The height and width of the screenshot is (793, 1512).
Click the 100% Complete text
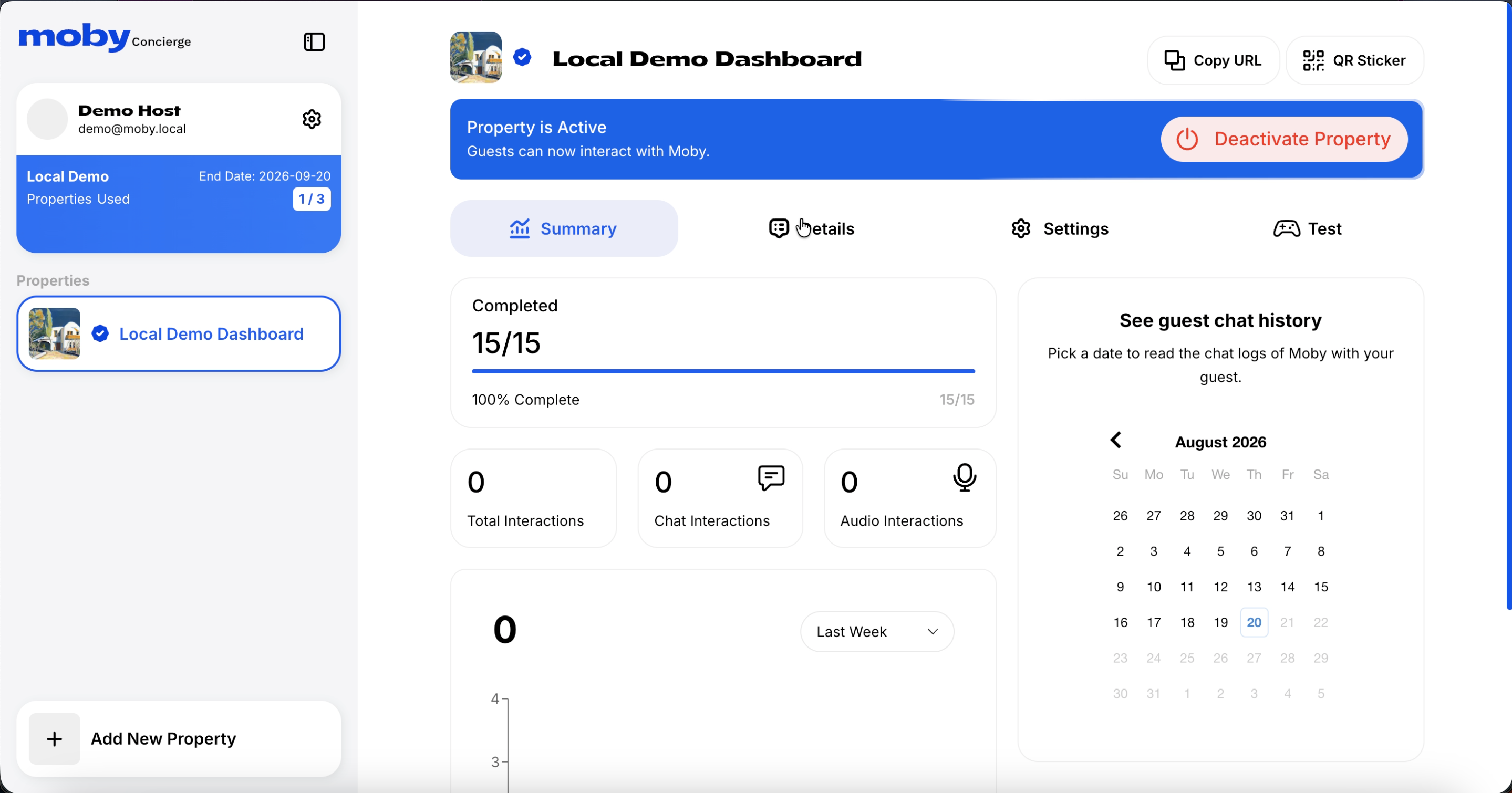click(525, 400)
